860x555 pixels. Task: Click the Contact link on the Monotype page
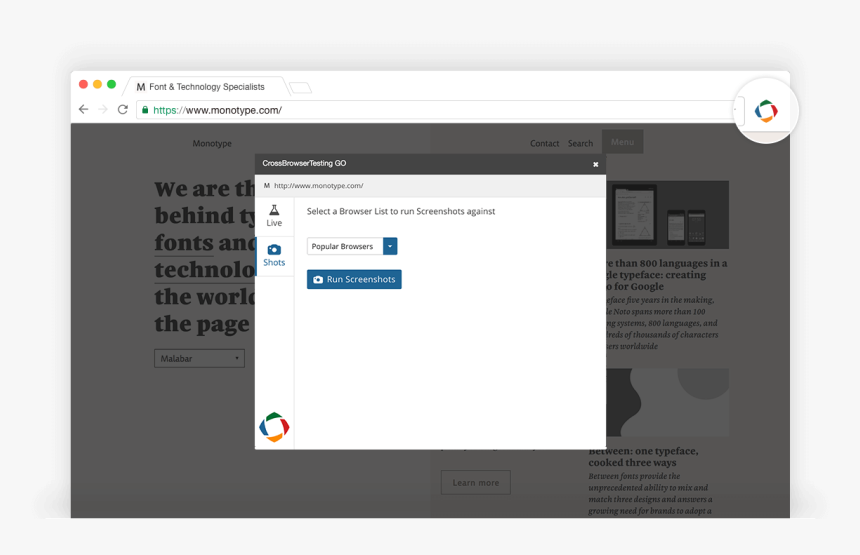545,143
